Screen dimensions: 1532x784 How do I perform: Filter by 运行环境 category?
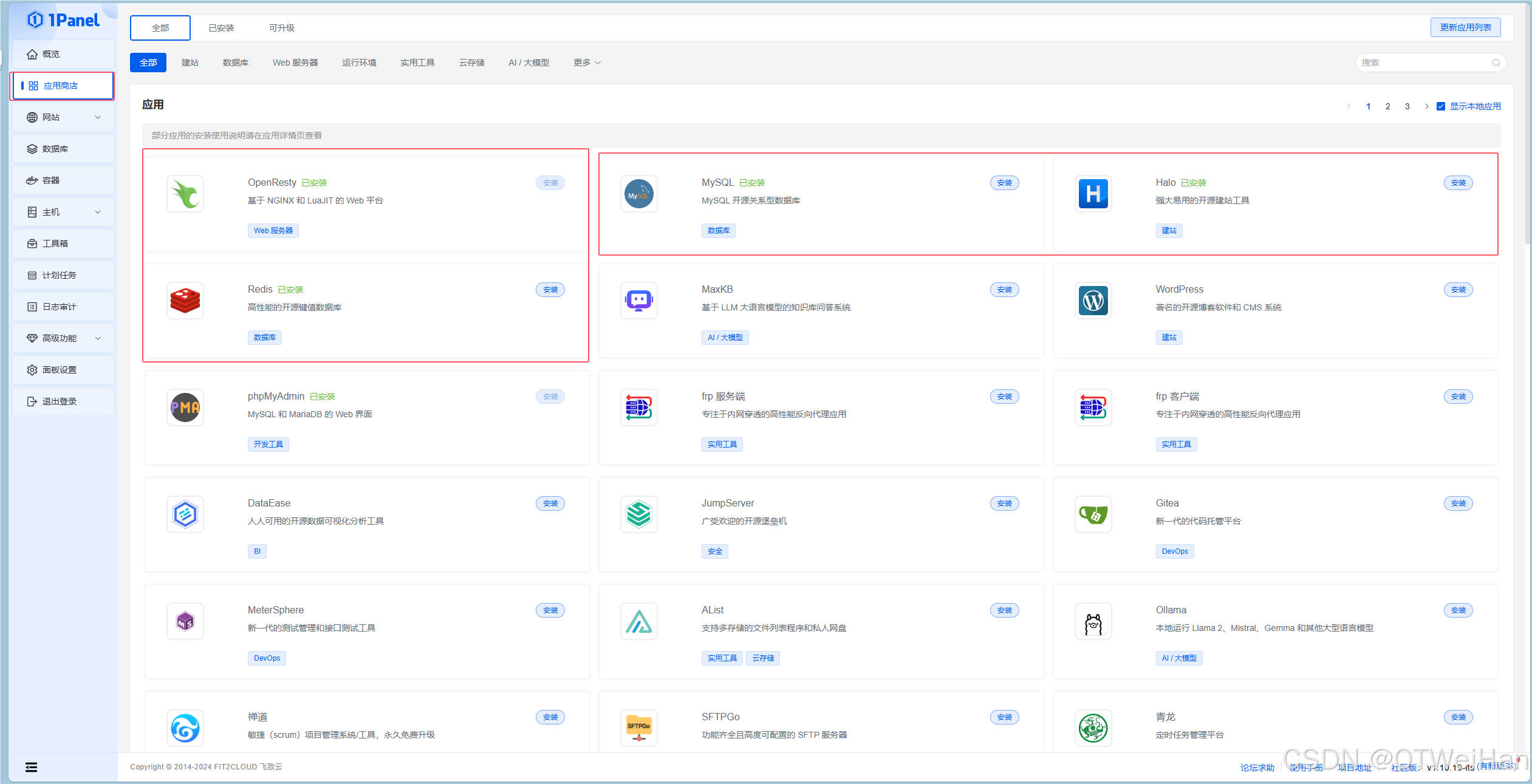coord(359,63)
